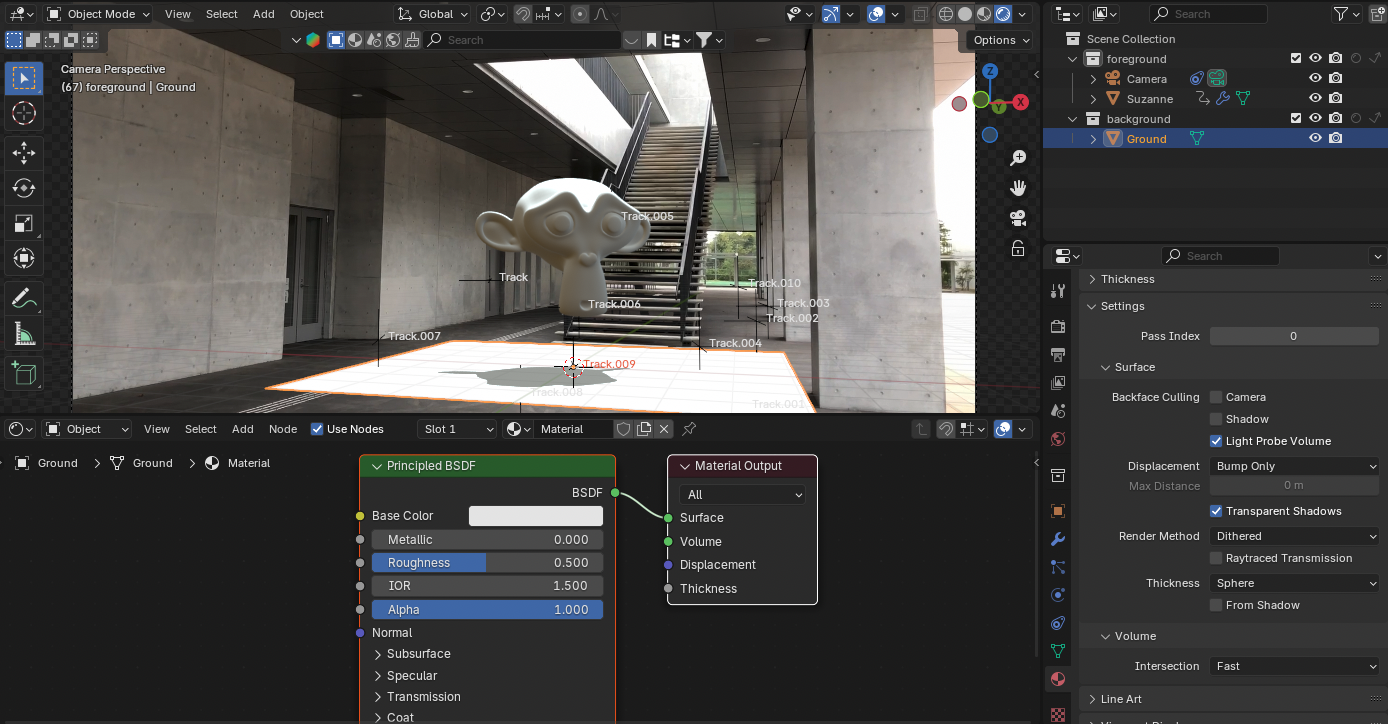Enable Backface Culling Camera checkbox

coord(1216,397)
